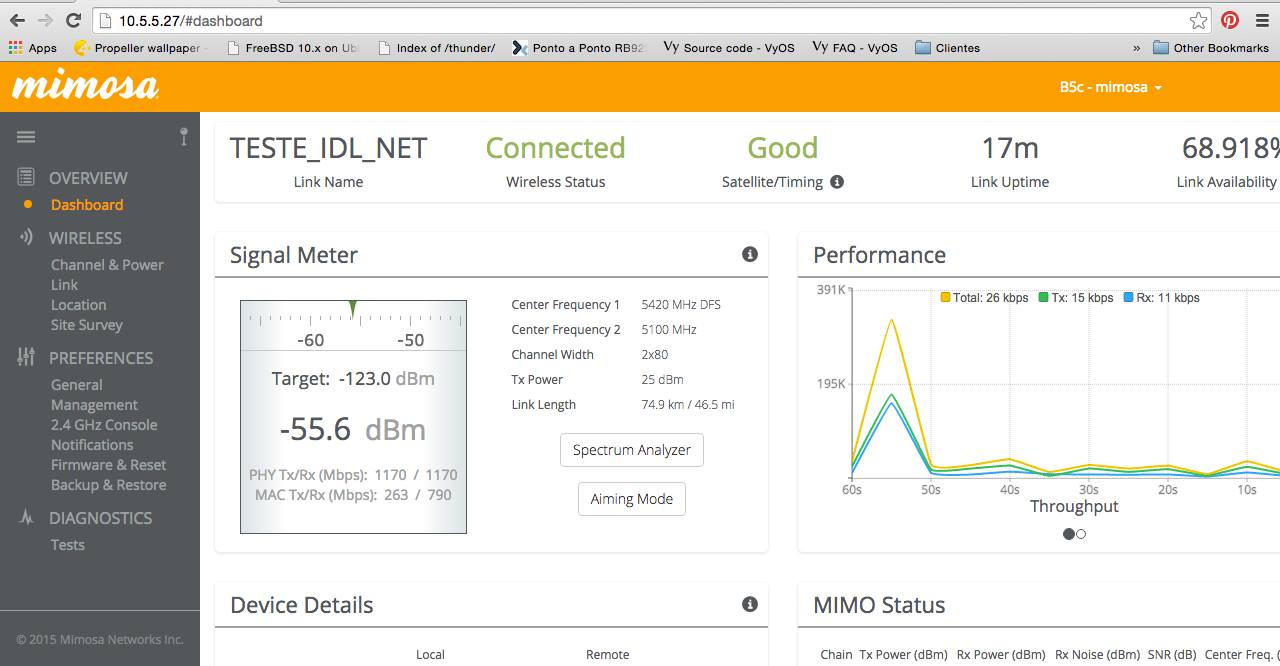Click the Aiming Mode button

pyautogui.click(x=632, y=499)
